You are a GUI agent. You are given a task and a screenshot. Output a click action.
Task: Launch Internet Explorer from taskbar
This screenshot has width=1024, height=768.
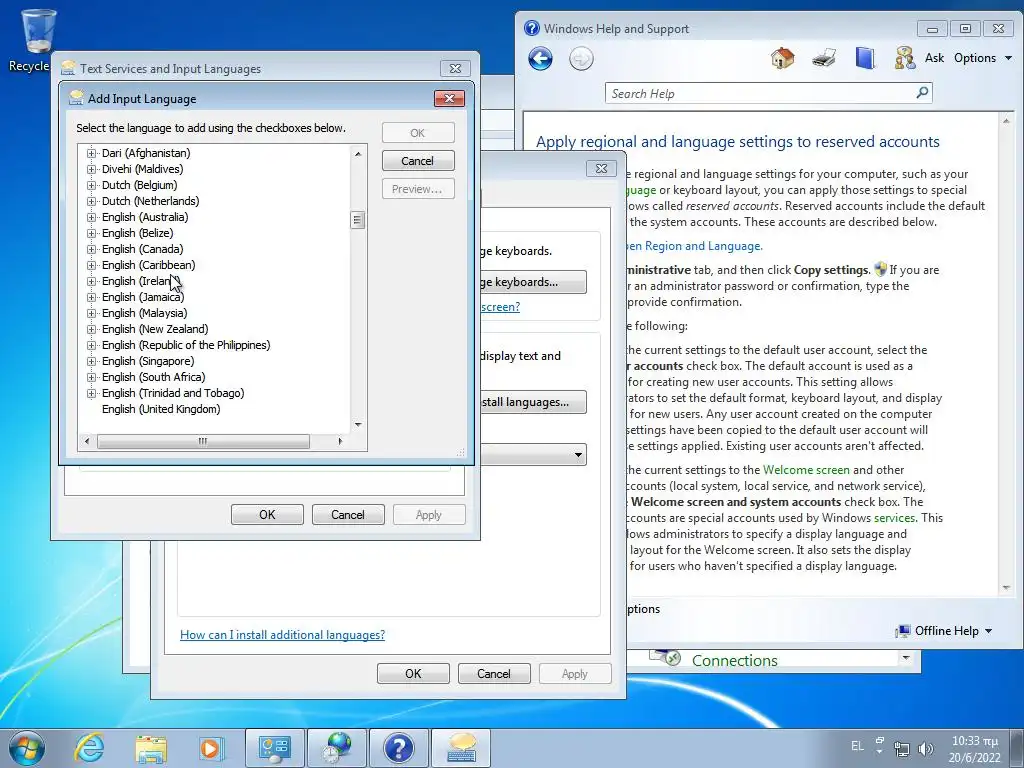[89, 748]
